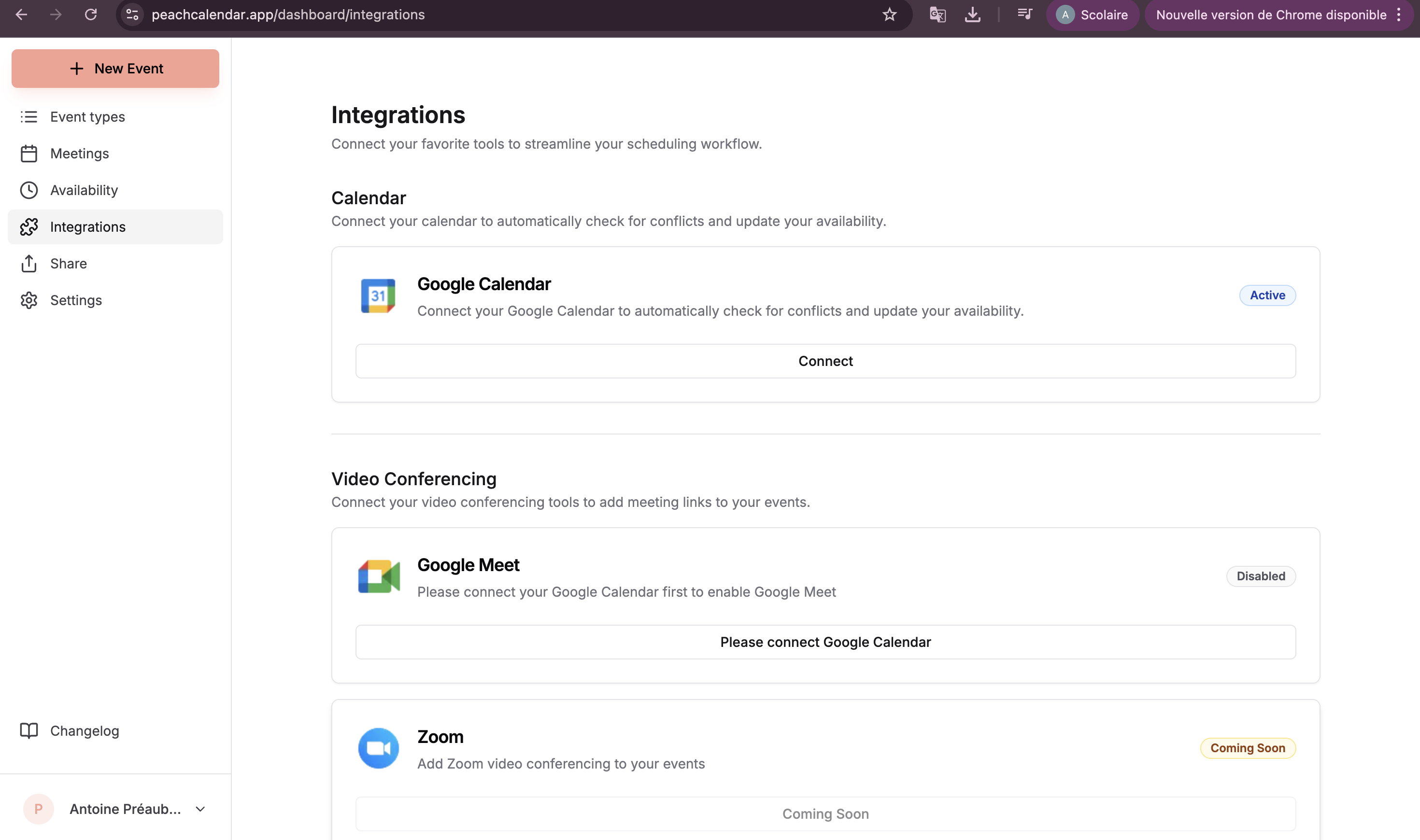
Task: Select the Integrations puzzle icon
Action: [x=29, y=226]
